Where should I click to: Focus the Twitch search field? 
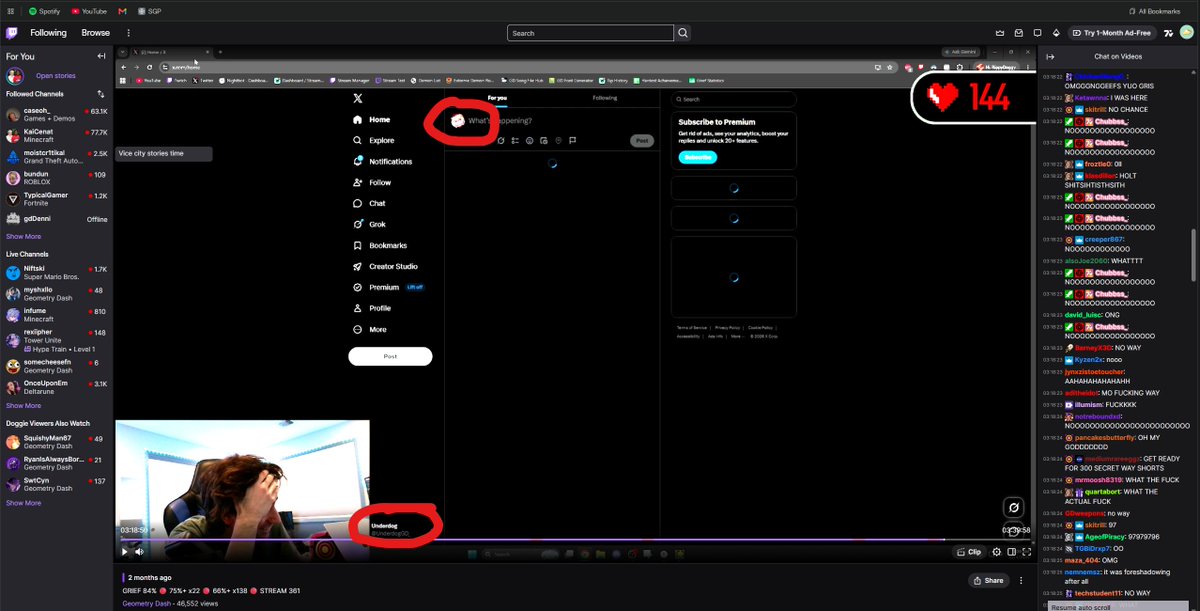590,33
